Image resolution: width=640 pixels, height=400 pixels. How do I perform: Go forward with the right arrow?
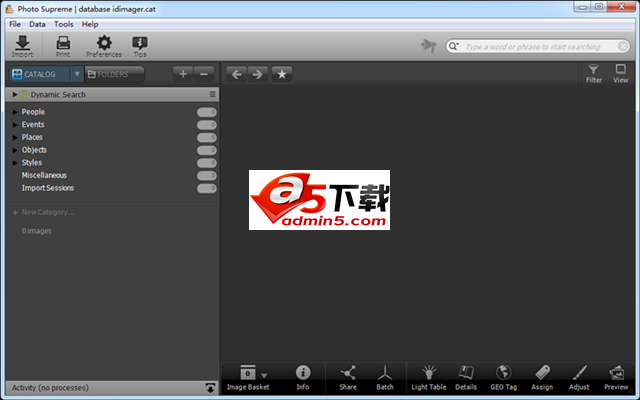[258, 74]
